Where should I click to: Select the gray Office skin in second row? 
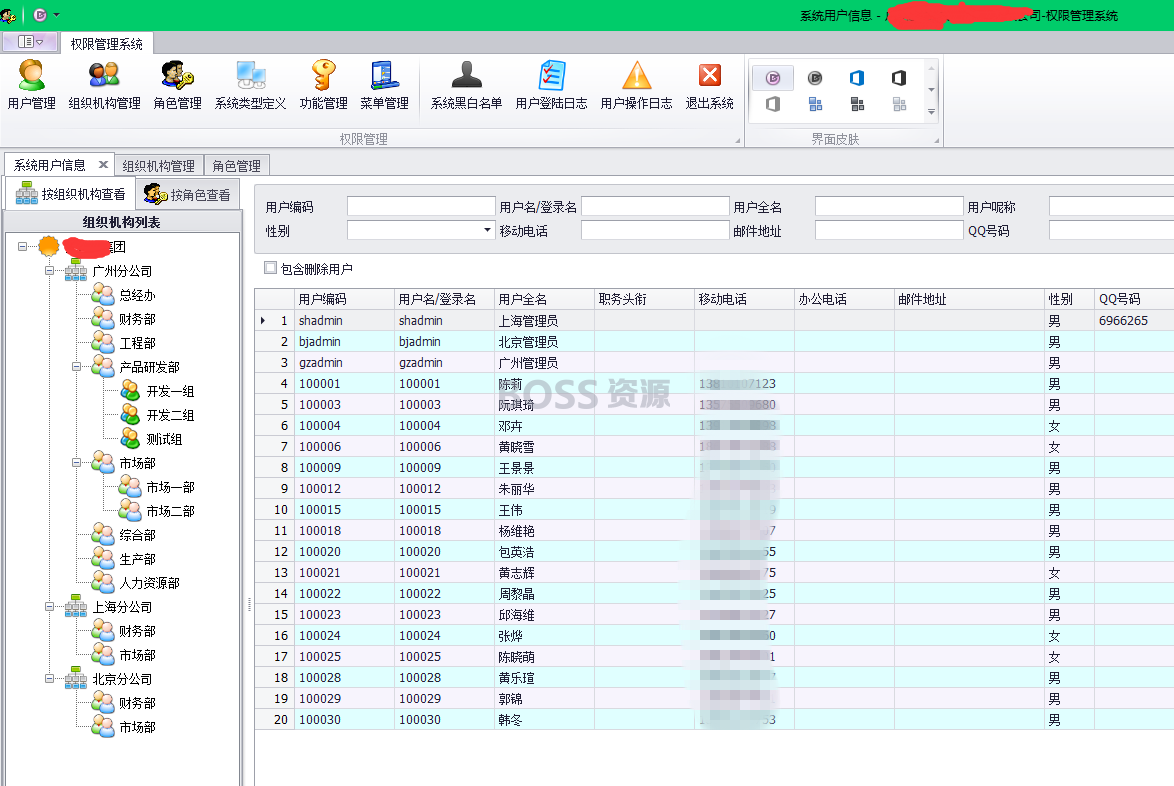pyautogui.click(x=773, y=104)
